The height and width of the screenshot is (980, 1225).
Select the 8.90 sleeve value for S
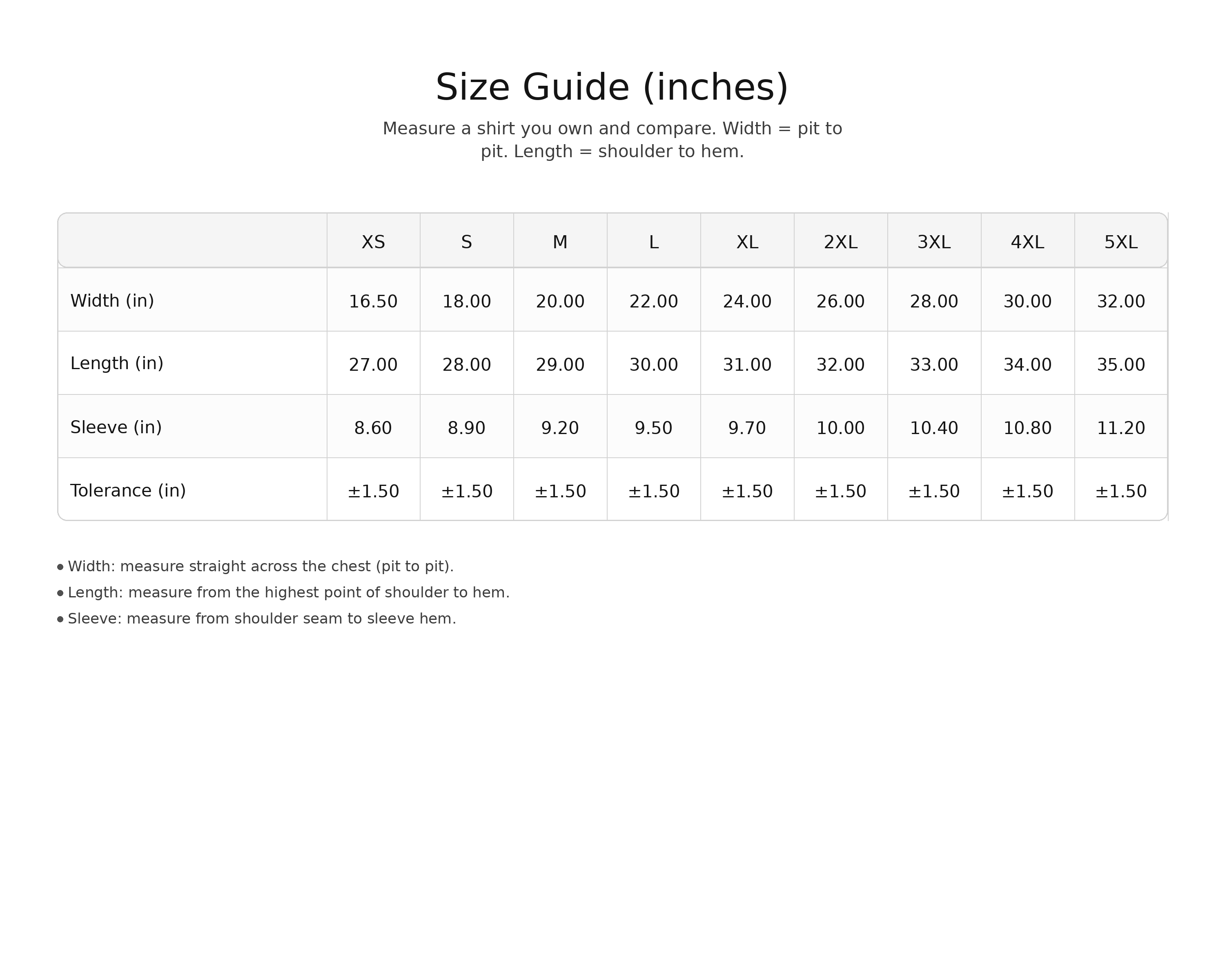coord(466,428)
